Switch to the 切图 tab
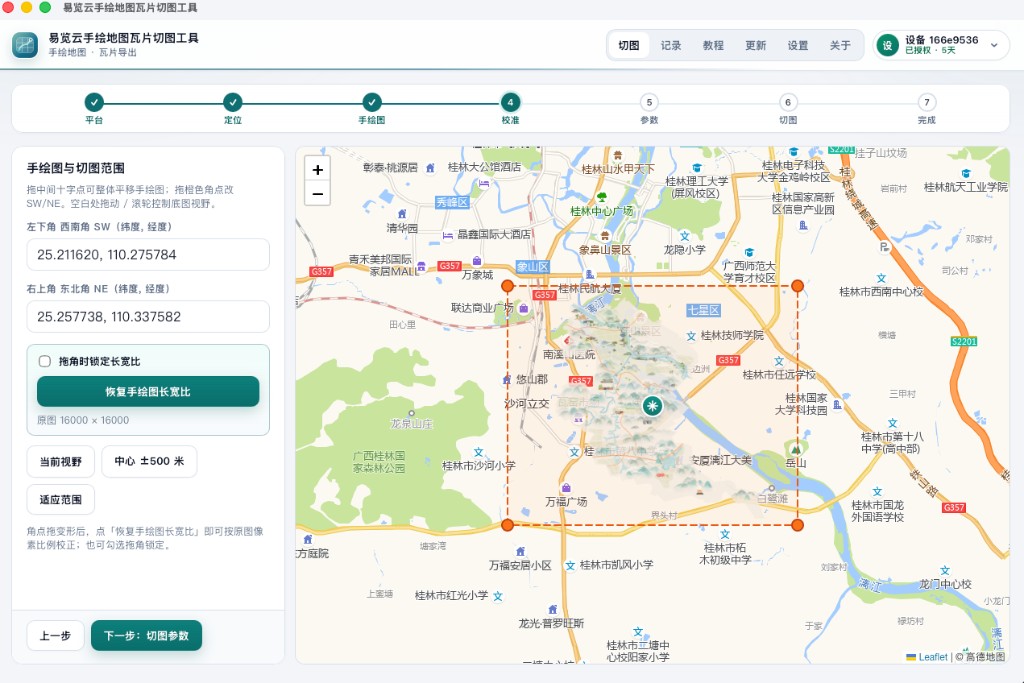The image size is (1024, 683). (628, 45)
